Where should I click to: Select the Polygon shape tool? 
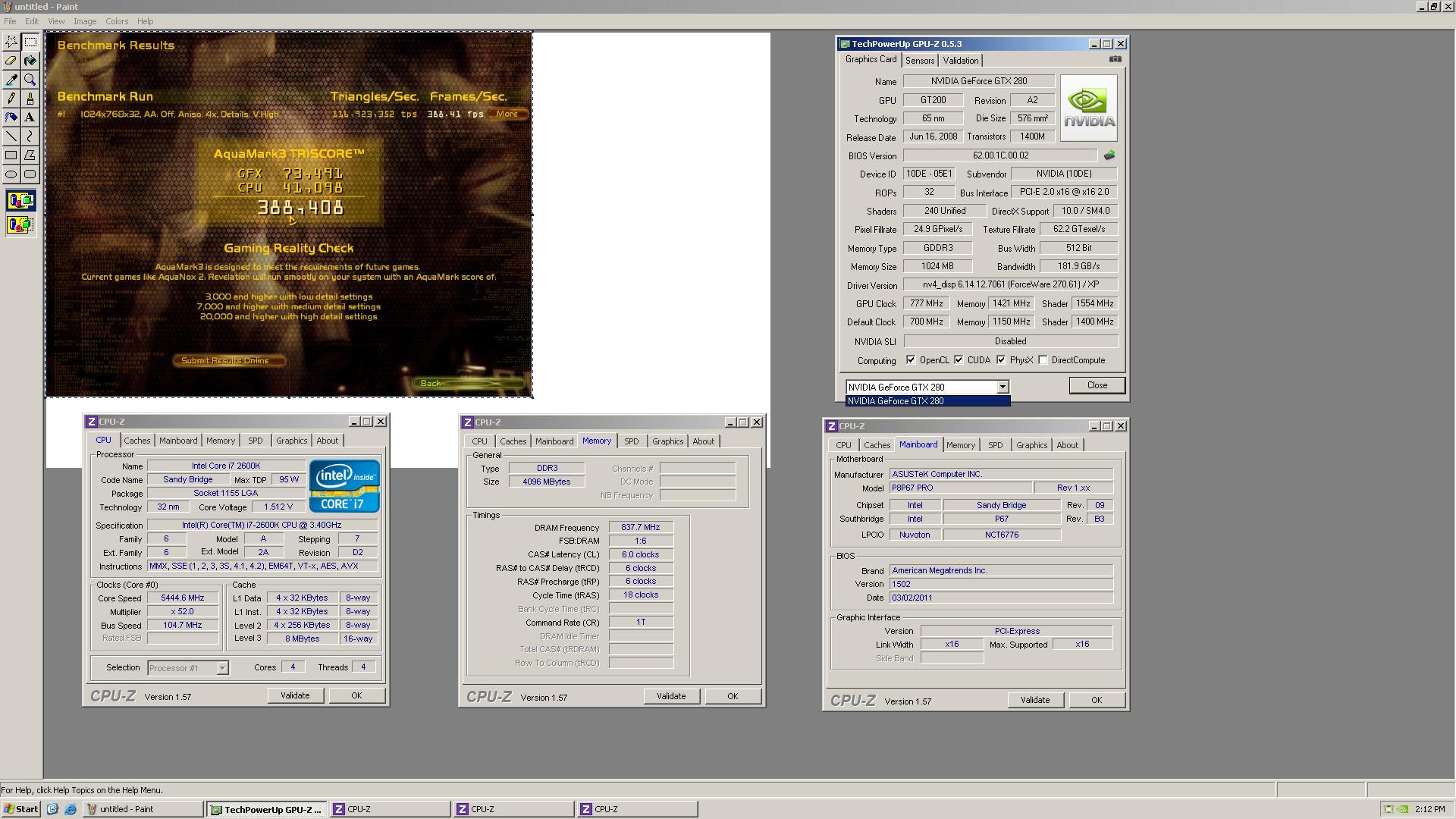point(30,155)
